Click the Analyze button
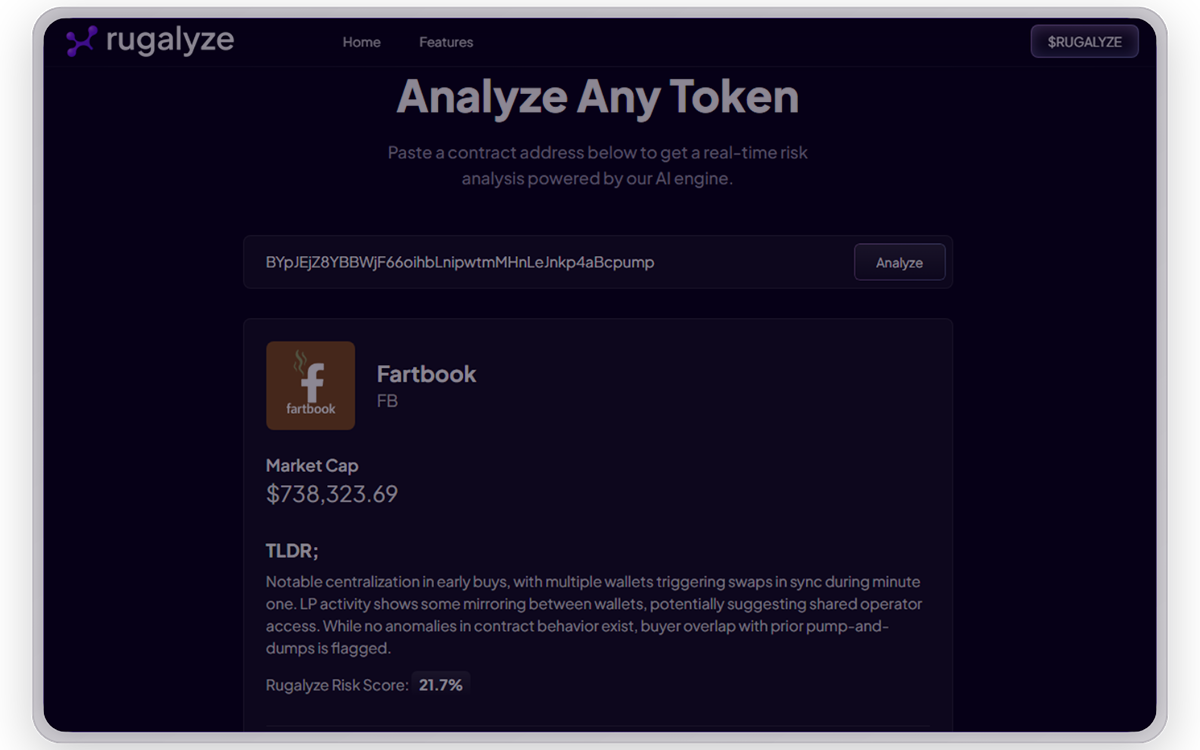This screenshot has height=750, width=1200. pos(899,262)
